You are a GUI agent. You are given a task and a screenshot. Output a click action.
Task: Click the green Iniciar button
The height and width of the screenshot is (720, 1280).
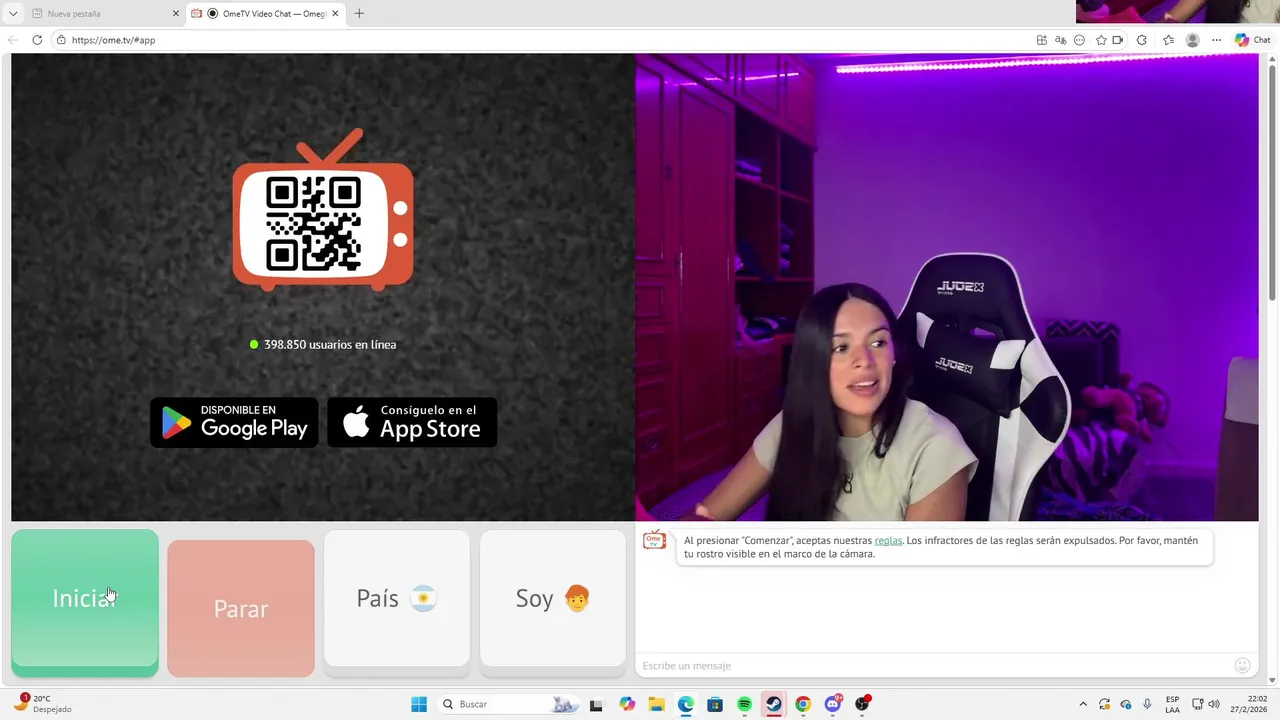pyautogui.click(x=85, y=598)
